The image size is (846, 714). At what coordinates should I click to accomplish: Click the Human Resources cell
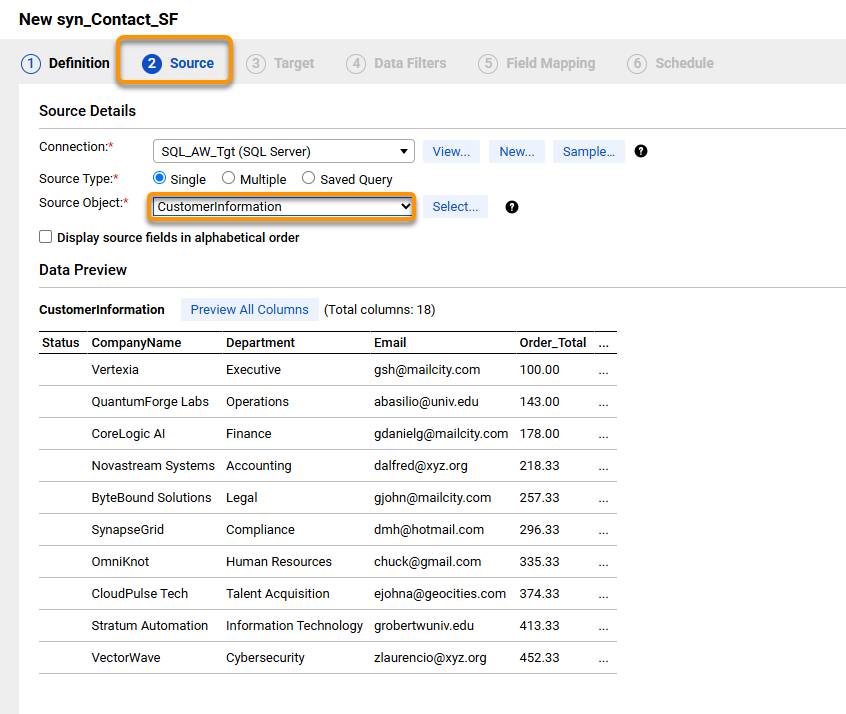click(x=278, y=561)
